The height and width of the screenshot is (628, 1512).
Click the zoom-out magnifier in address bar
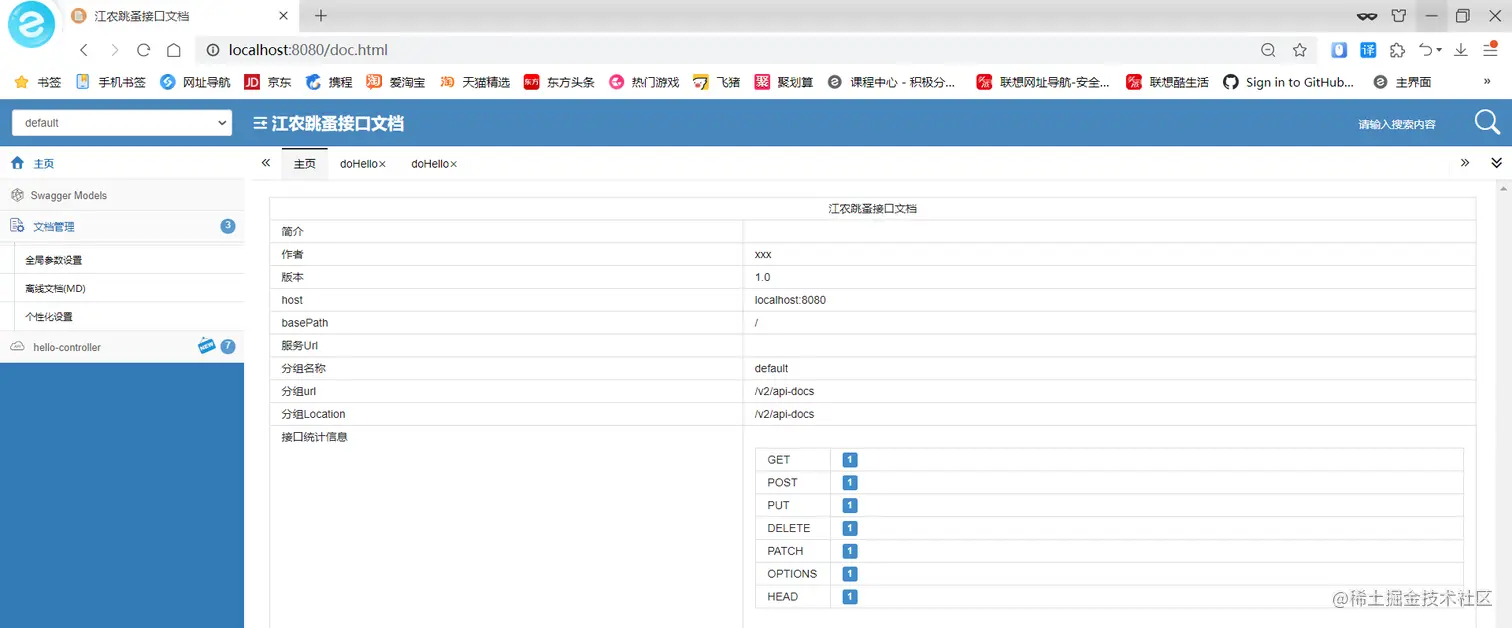(x=1268, y=50)
